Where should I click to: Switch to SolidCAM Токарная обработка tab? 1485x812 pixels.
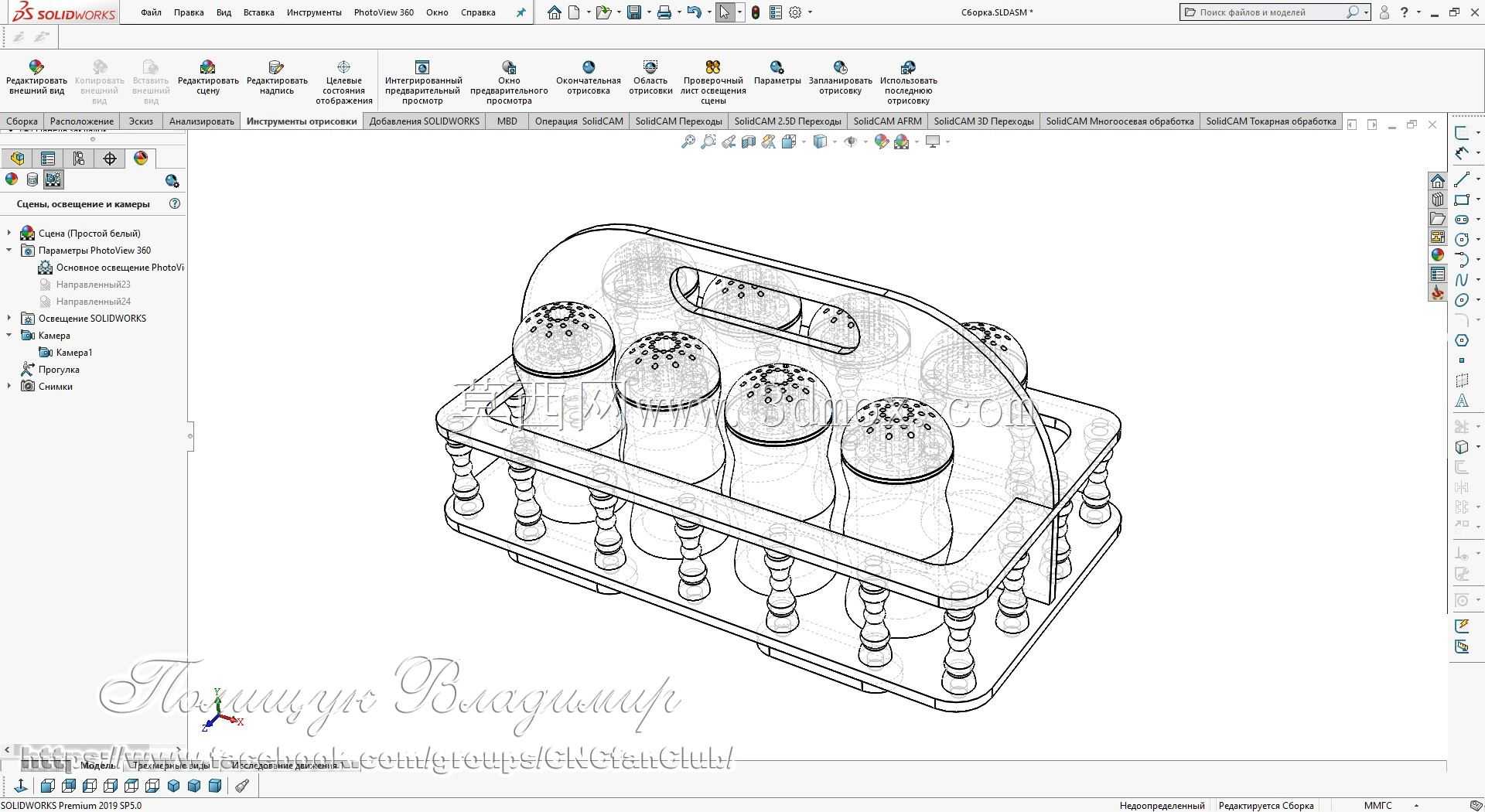click(1271, 121)
